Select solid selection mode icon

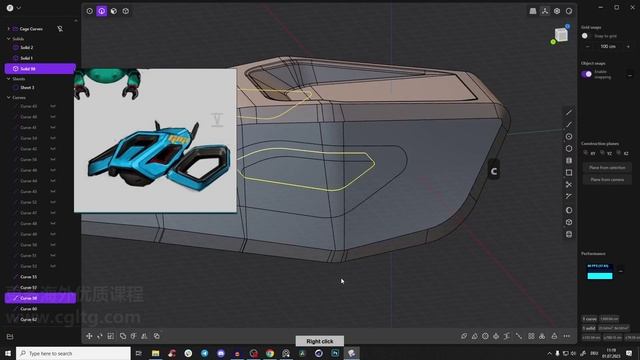(126, 11)
